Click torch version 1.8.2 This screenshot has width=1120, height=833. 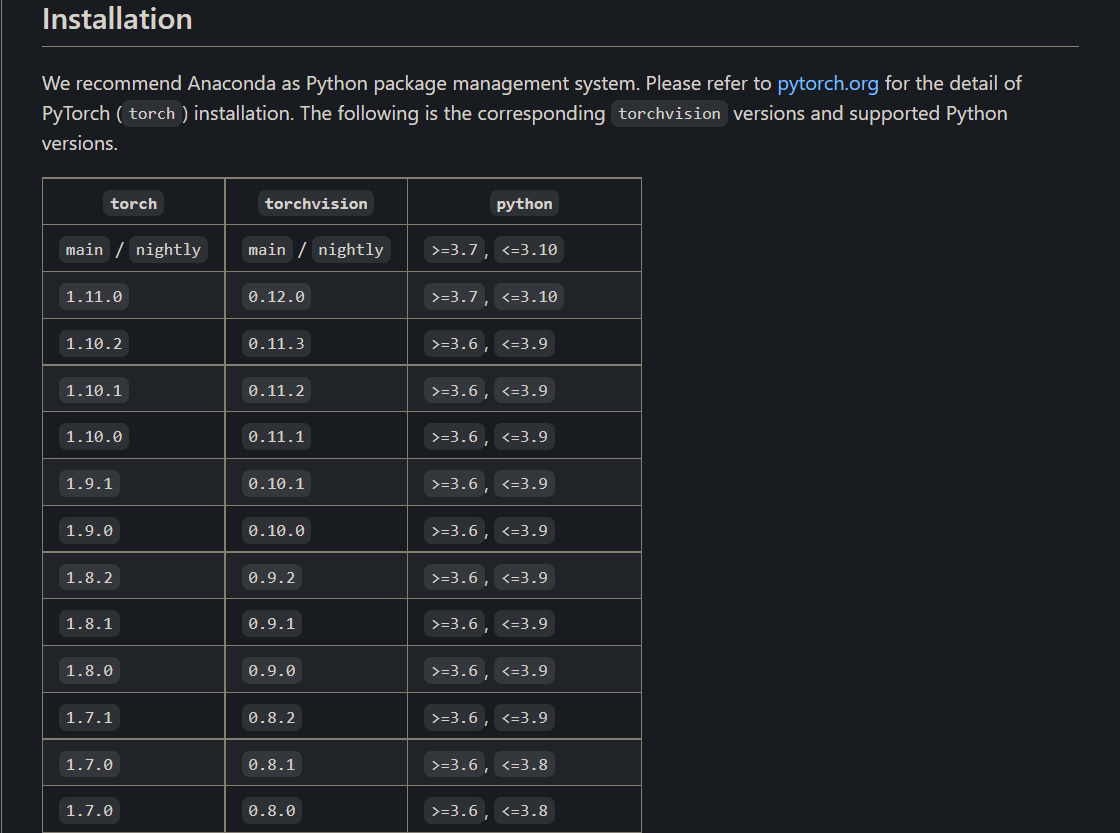89,577
